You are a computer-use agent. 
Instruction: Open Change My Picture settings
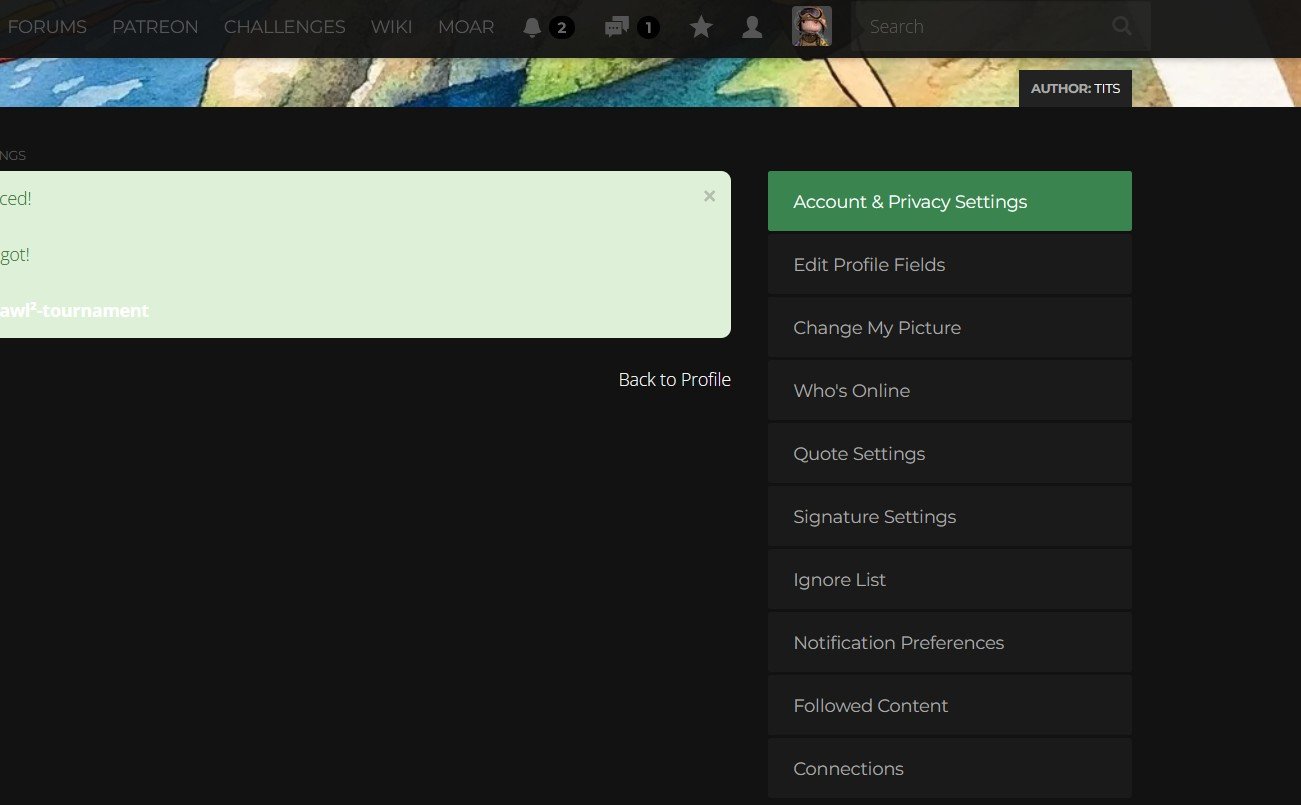[x=950, y=327]
